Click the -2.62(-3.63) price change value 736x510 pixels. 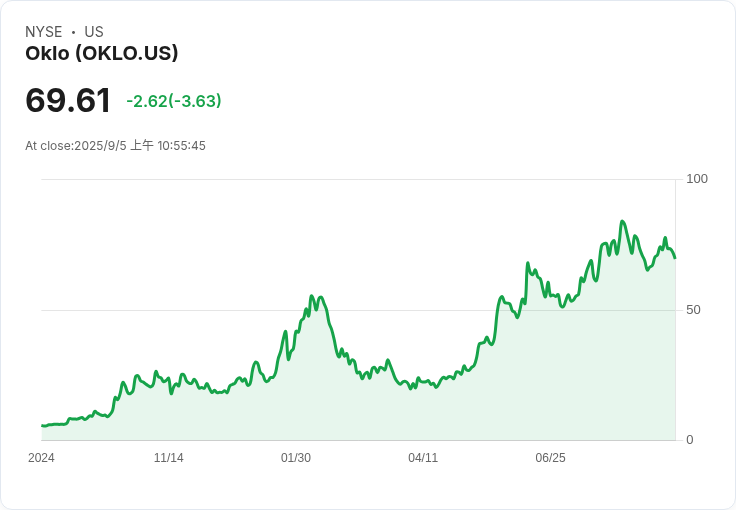tap(174, 101)
